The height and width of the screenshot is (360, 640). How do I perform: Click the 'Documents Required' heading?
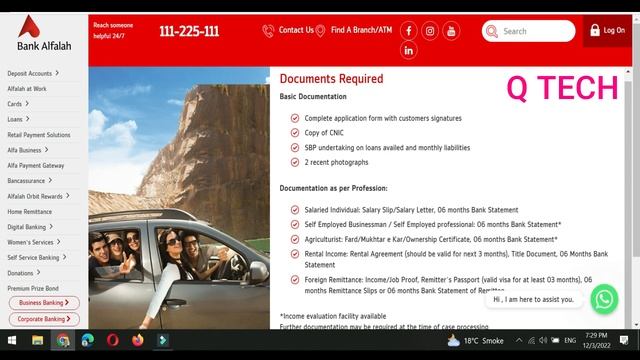[331, 79]
